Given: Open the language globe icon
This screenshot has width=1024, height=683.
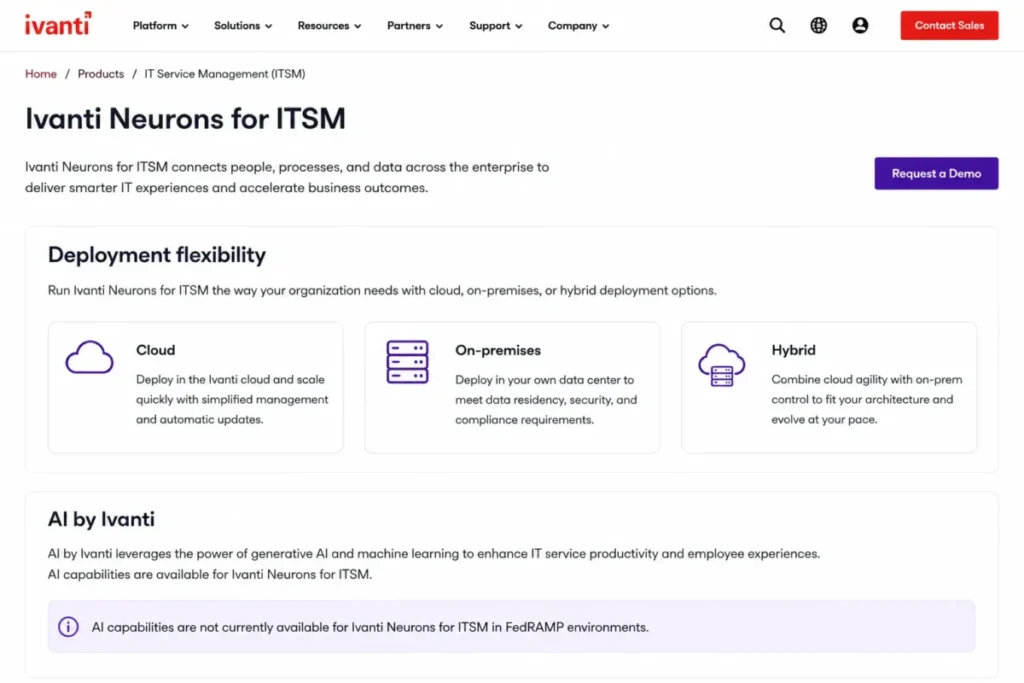Looking at the screenshot, I should pos(818,25).
